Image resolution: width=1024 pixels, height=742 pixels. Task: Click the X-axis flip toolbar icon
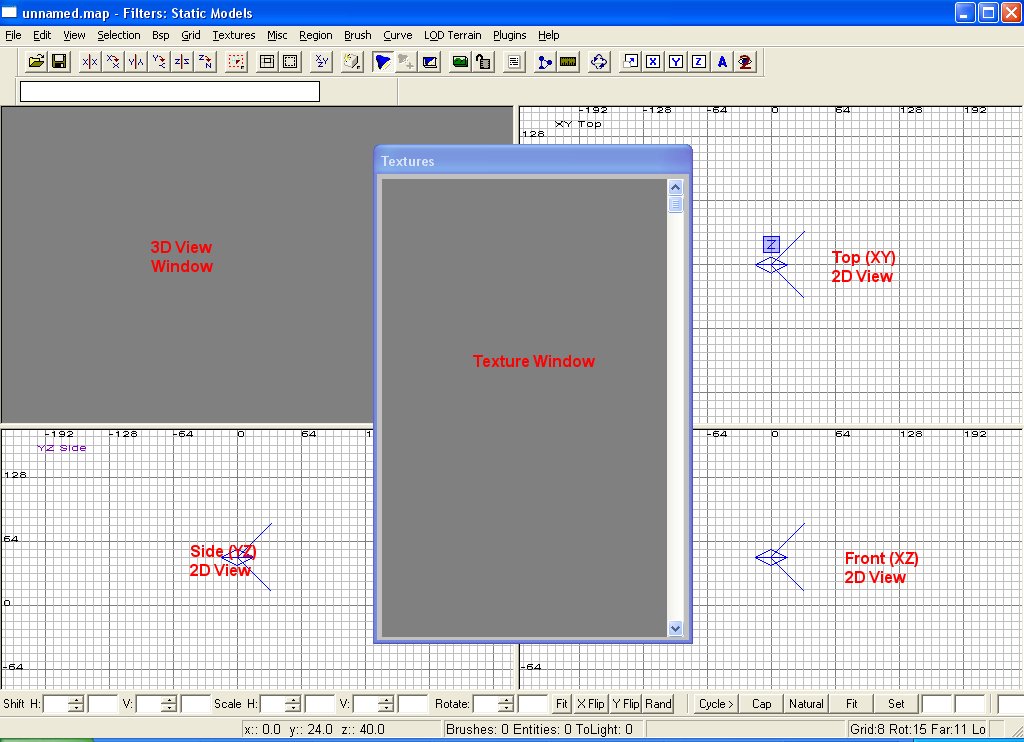(x=90, y=62)
